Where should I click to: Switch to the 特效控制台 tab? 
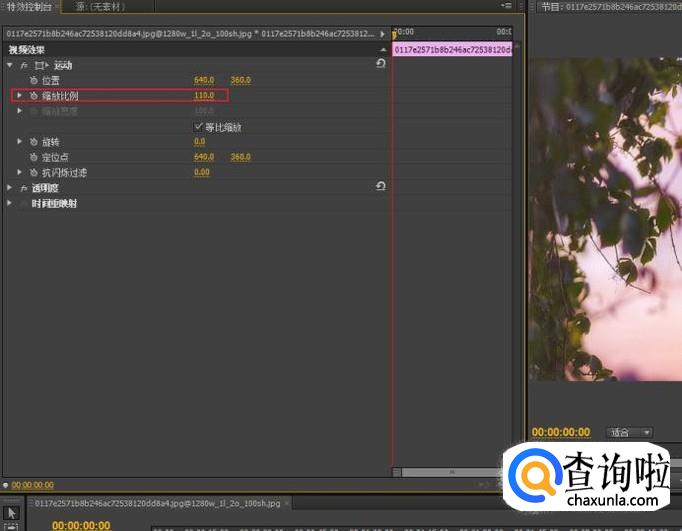[29, 7]
